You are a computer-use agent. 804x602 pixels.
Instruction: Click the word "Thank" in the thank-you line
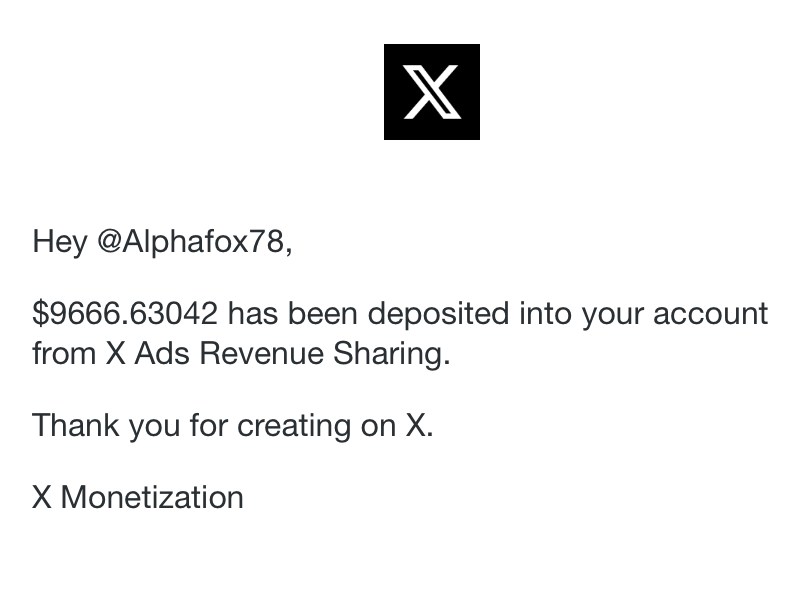pyautogui.click(x=75, y=426)
